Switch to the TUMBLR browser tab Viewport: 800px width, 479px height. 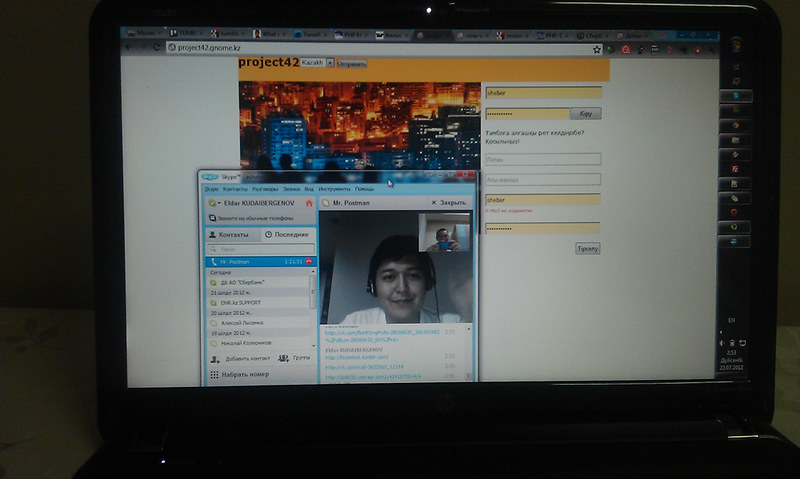(x=184, y=33)
